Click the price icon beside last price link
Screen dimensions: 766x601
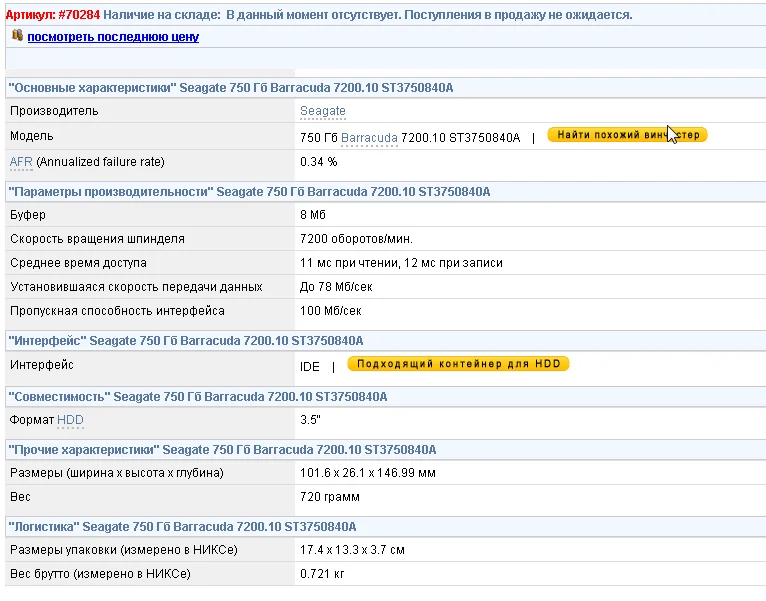pos(17,35)
